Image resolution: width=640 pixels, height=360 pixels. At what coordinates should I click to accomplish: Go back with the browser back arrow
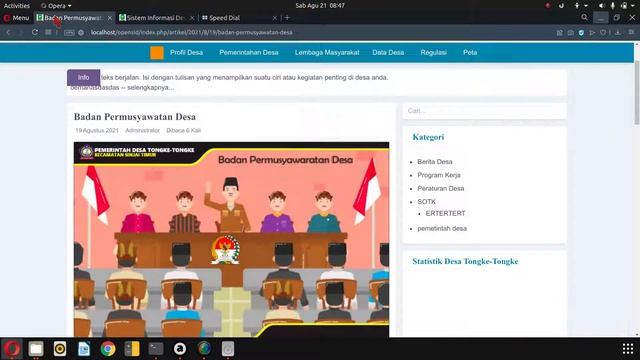(8, 32)
